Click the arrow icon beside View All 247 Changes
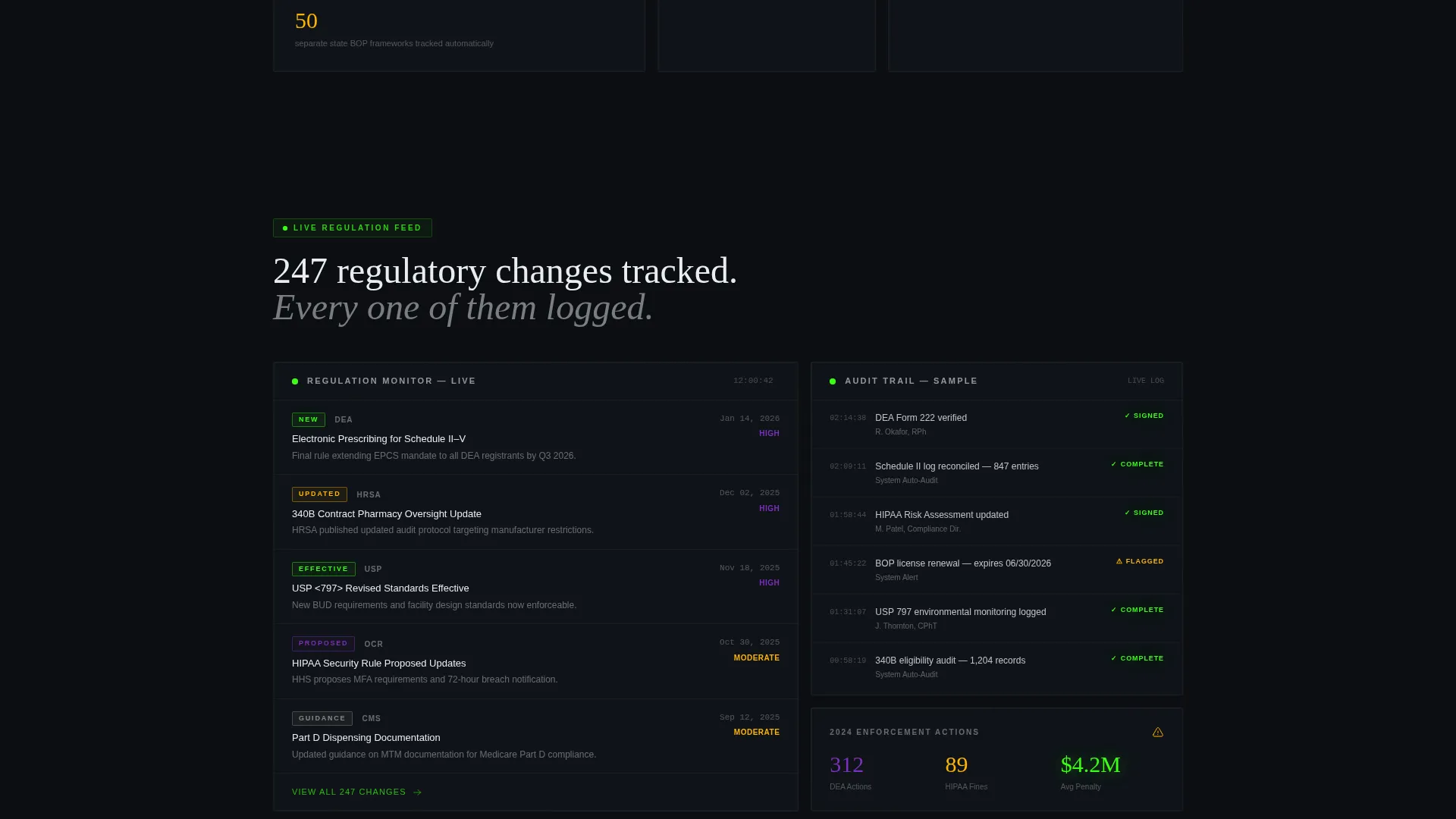 tap(417, 792)
